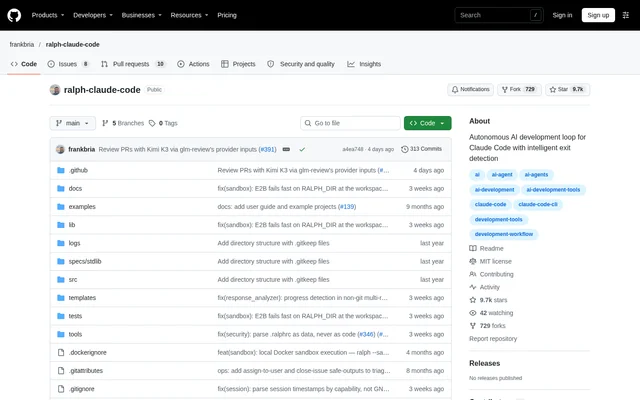This screenshot has height=400, width=640.
Task: Click the Go to file field
Action: (350, 123)
